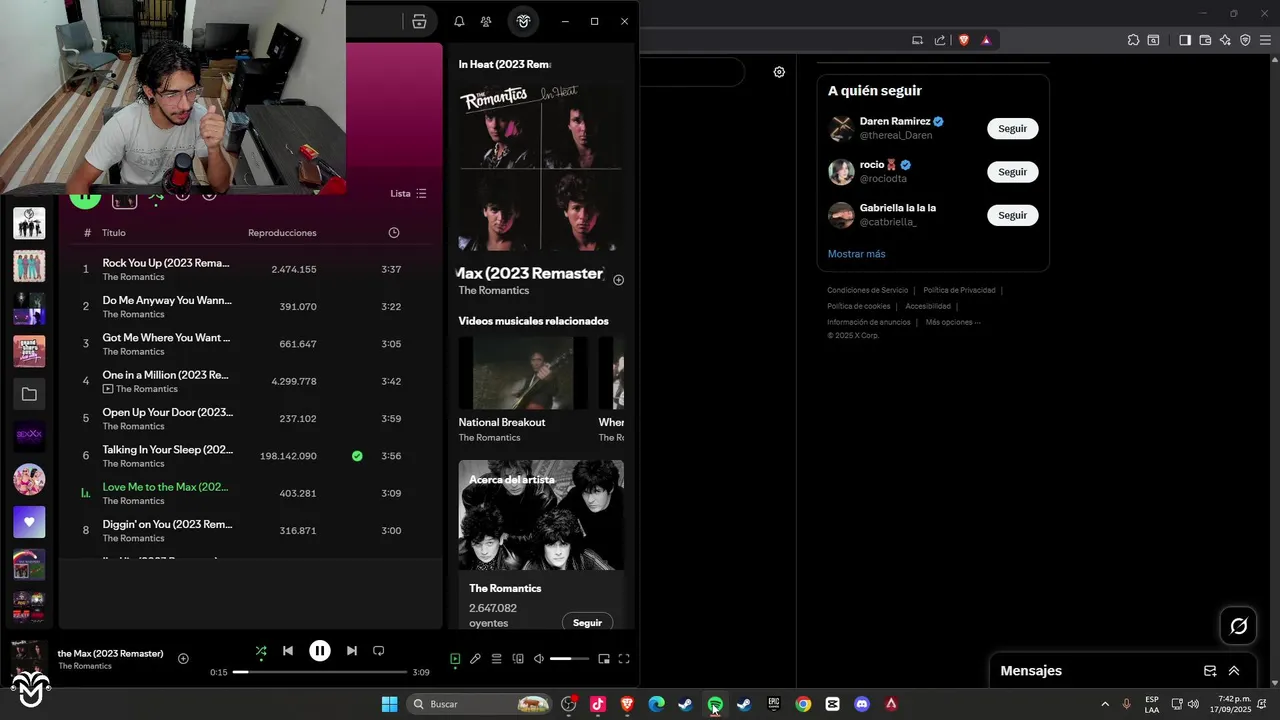The image size is (1280, 720).
Task: Open Spotify notifications bell
Action: coord(459,21)
